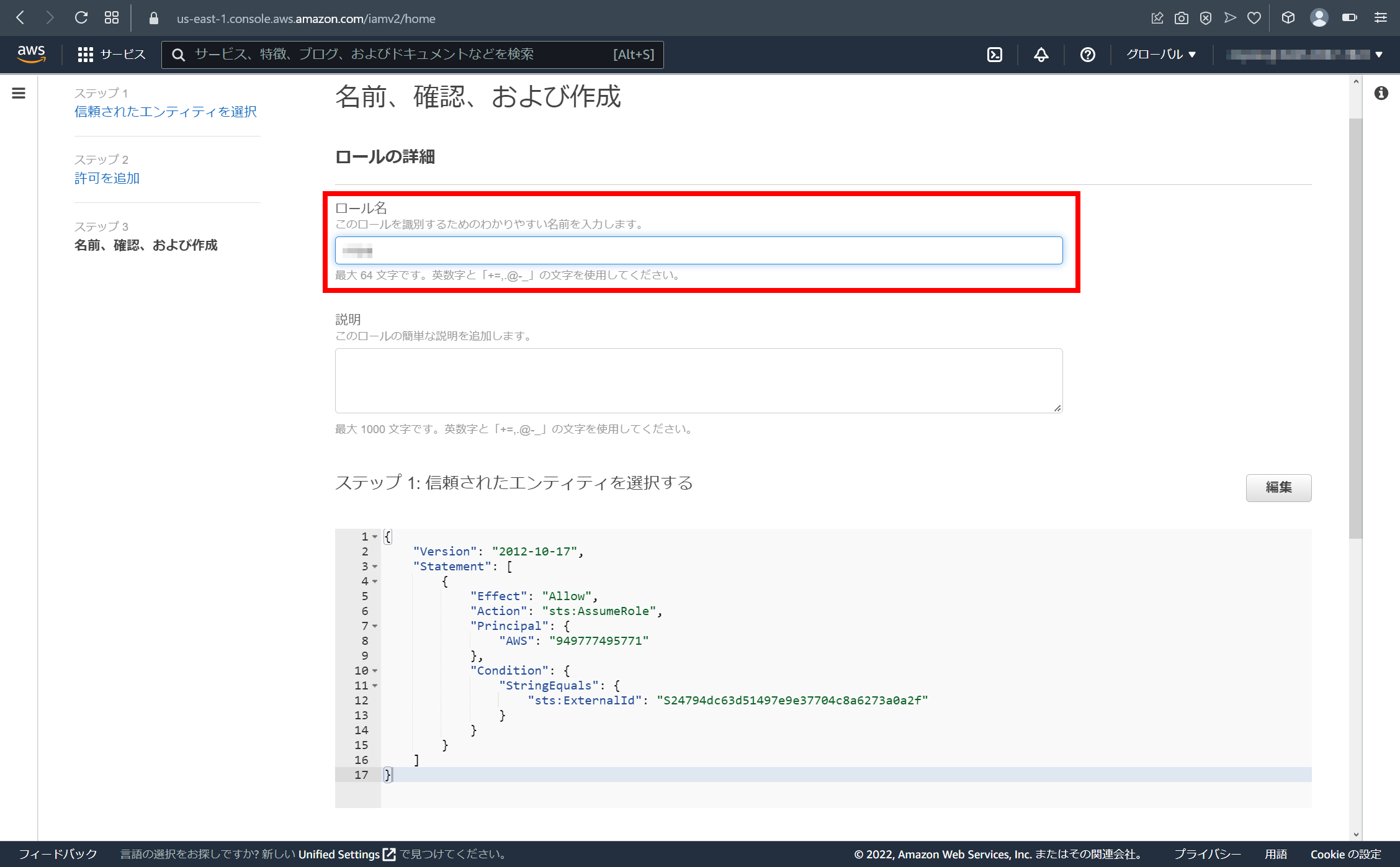The height and width of the screenshot is (867, 1400).
Task: Click the info panel icon on the right edge
Action: (x=1381, y=92)
